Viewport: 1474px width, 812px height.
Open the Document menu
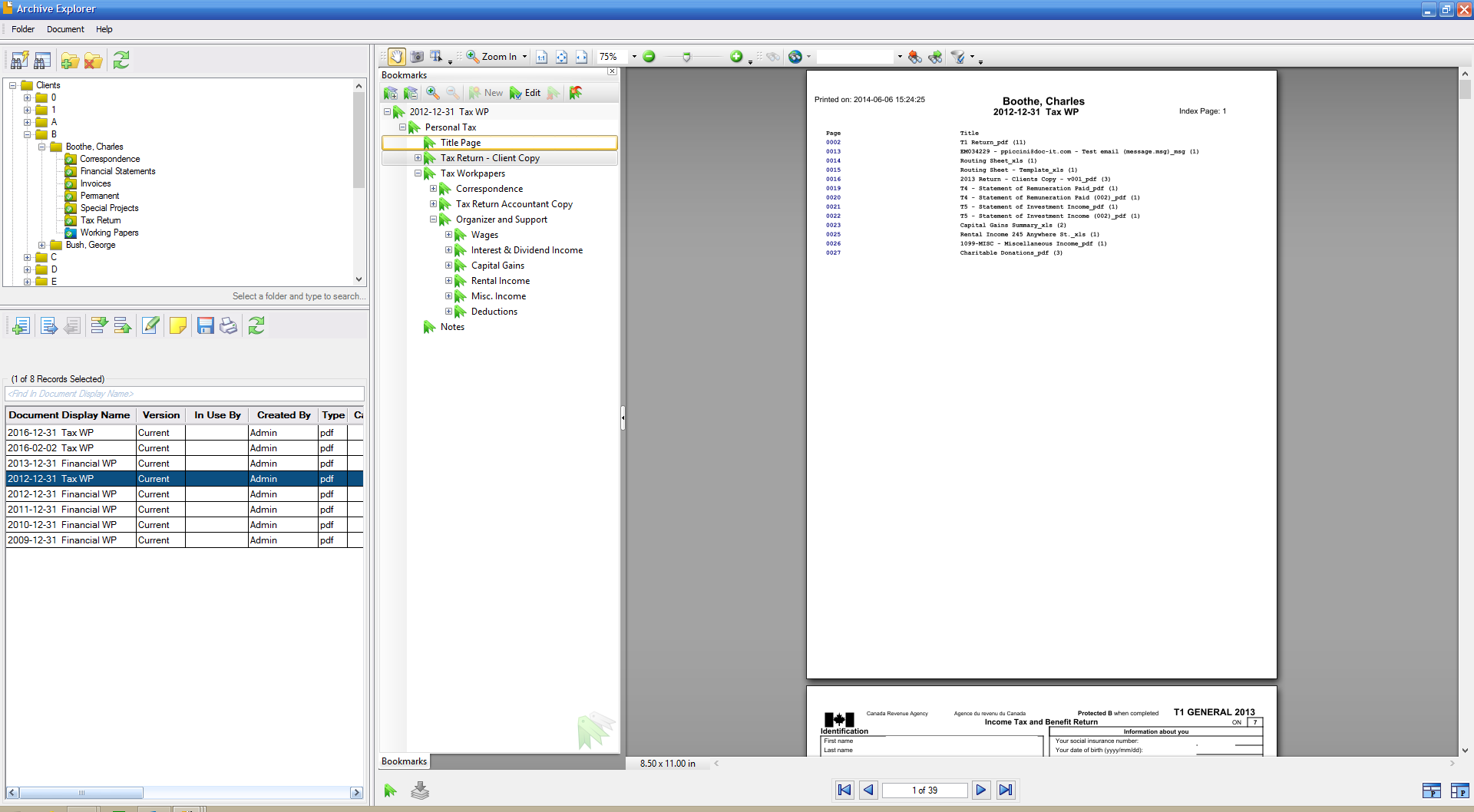pos(65,29)
